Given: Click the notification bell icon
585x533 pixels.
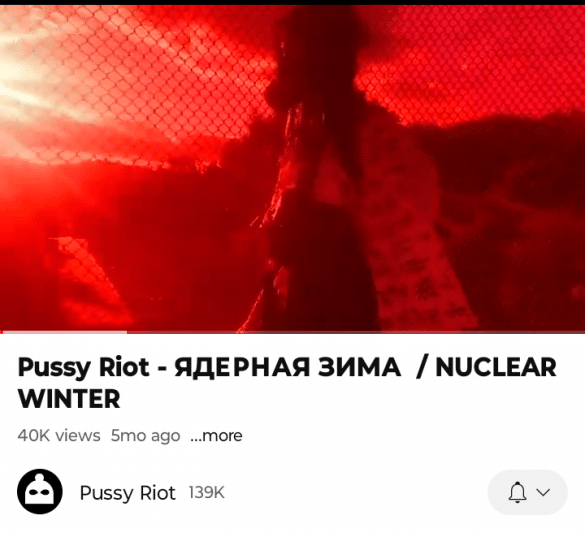Looking at the screenshot, I should click(x=517, y=492).
